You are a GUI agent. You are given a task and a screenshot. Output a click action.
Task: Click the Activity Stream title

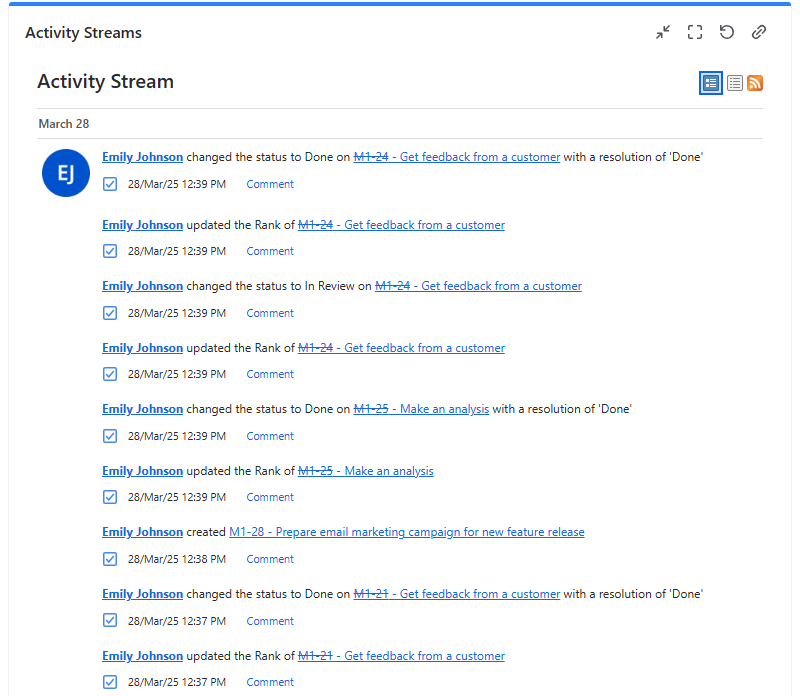(x=105, y=81)
